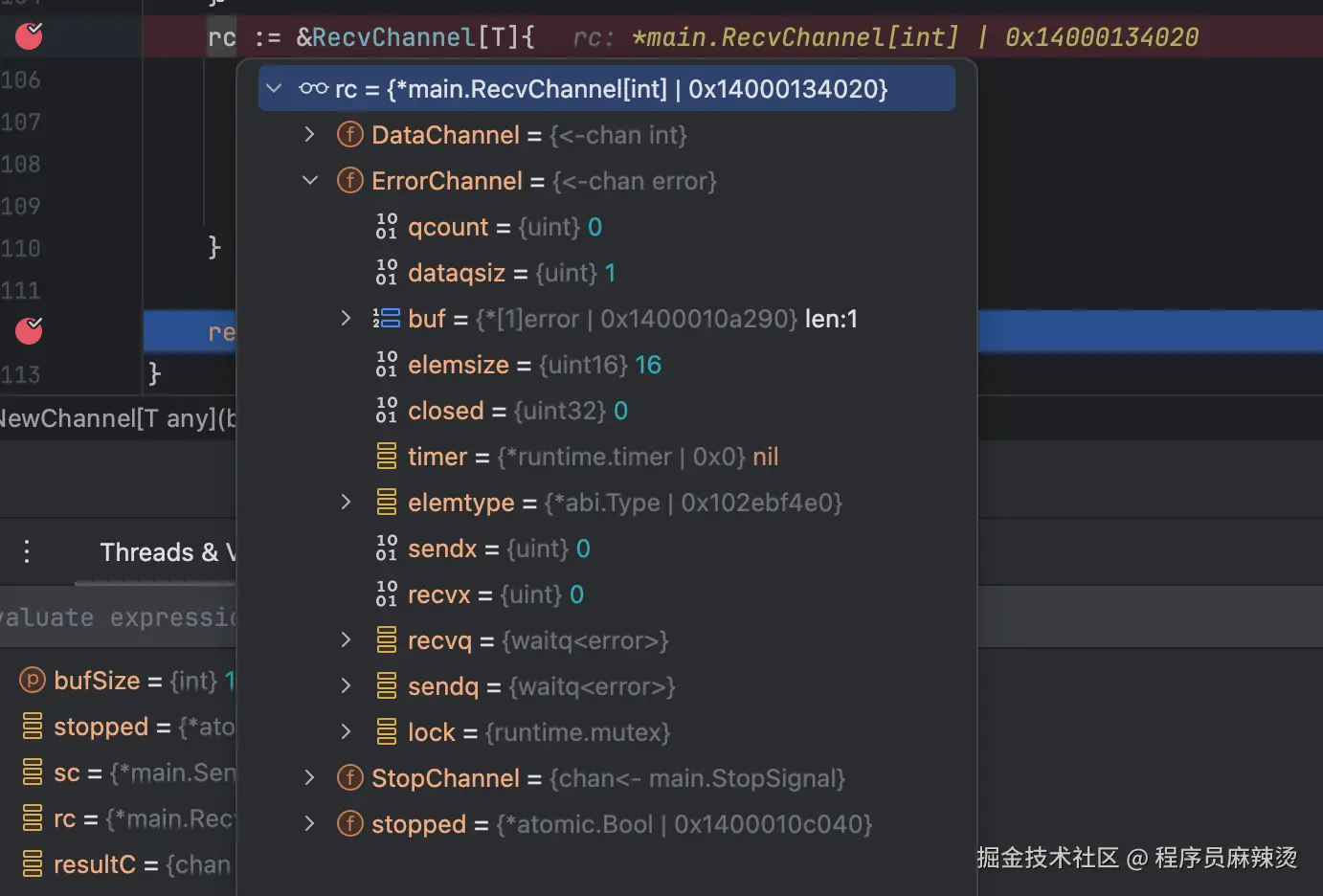
Task: Click the buf array type icon
Action: tap(387, 319)
